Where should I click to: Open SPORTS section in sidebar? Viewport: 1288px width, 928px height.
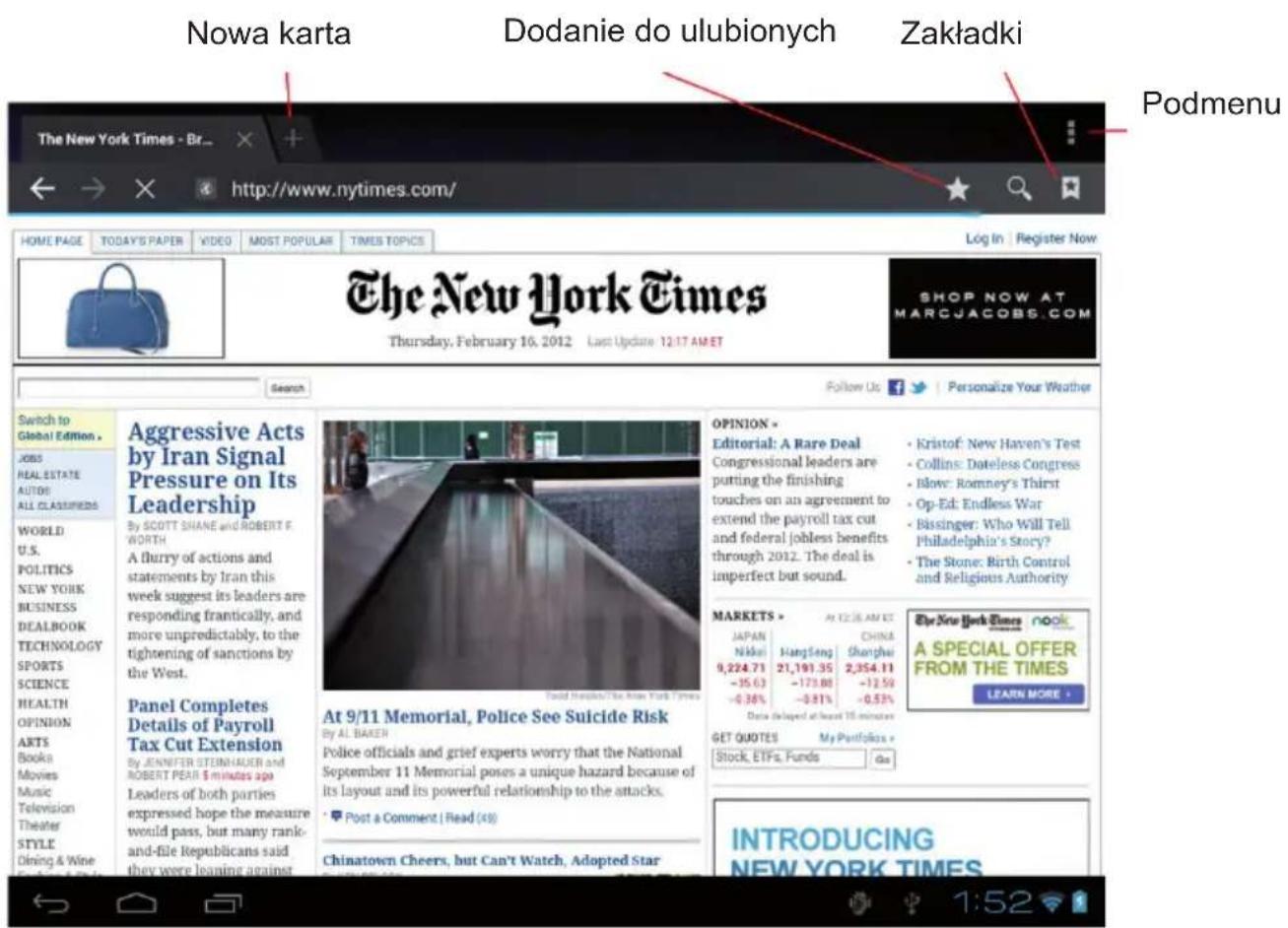coord(42,665)
